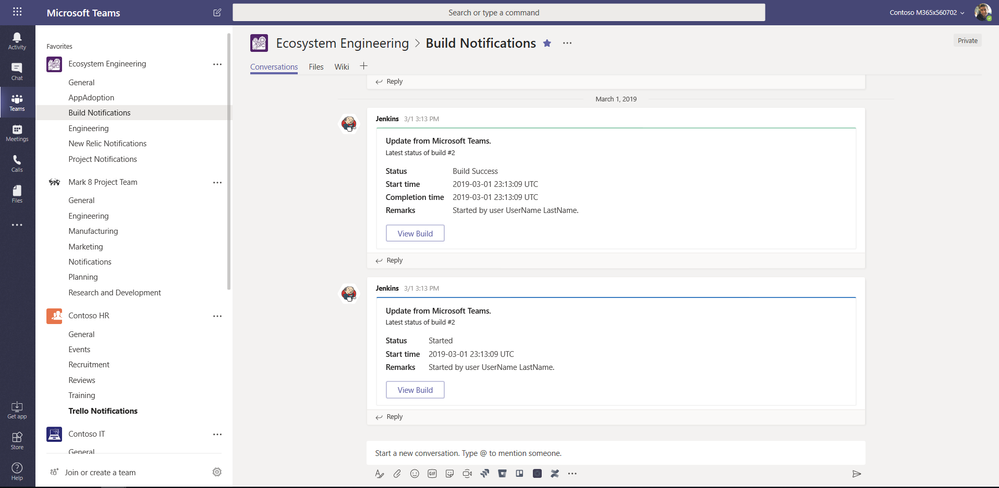This screenshot has height=488, width=999.
Task: Open the Activity bell in the left rail
Action: pyautogui.click(x=17, y=40)
